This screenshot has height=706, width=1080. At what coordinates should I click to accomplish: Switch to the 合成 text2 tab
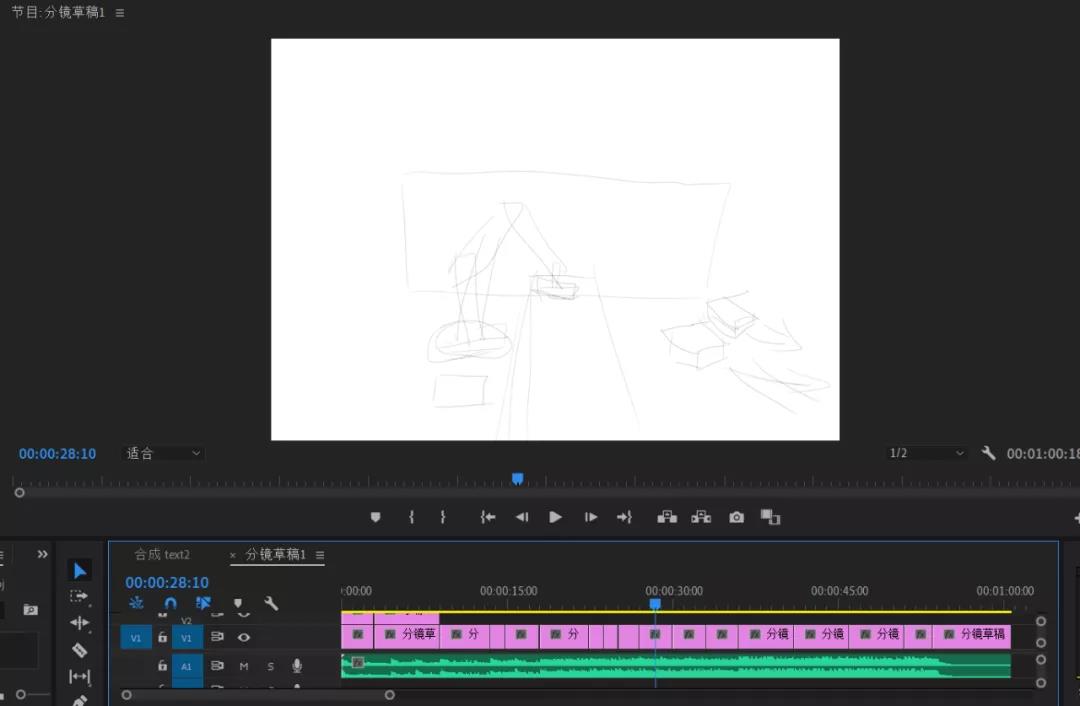pos(162,554)
